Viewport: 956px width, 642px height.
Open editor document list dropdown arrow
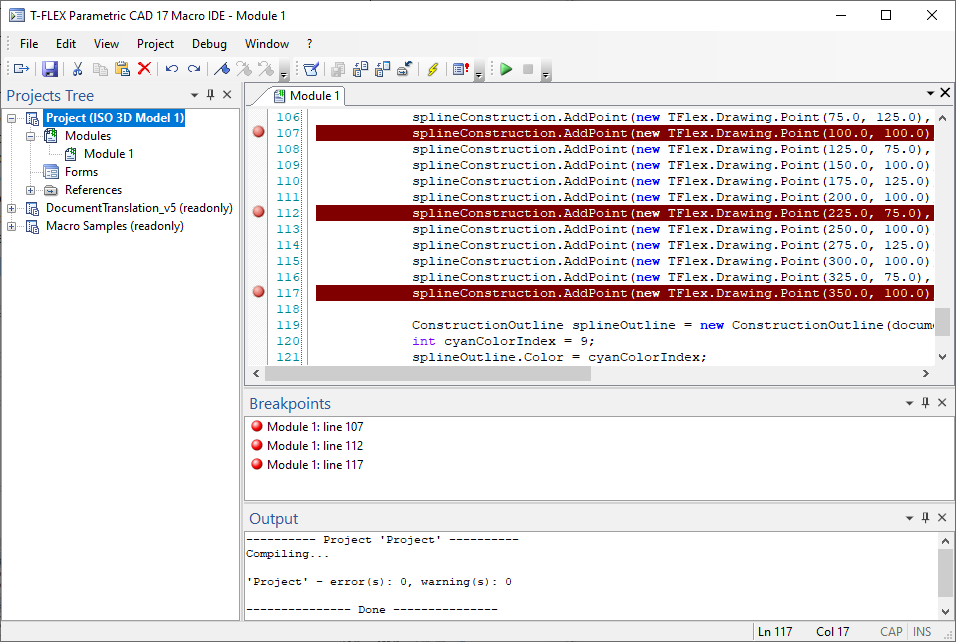coord(930,93)
